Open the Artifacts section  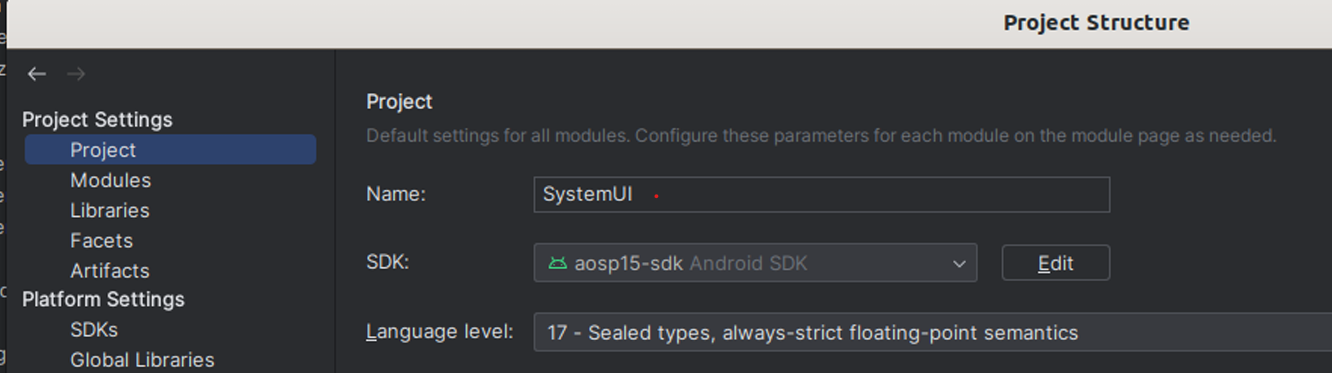pyautogui.click(x=110, y=270)
